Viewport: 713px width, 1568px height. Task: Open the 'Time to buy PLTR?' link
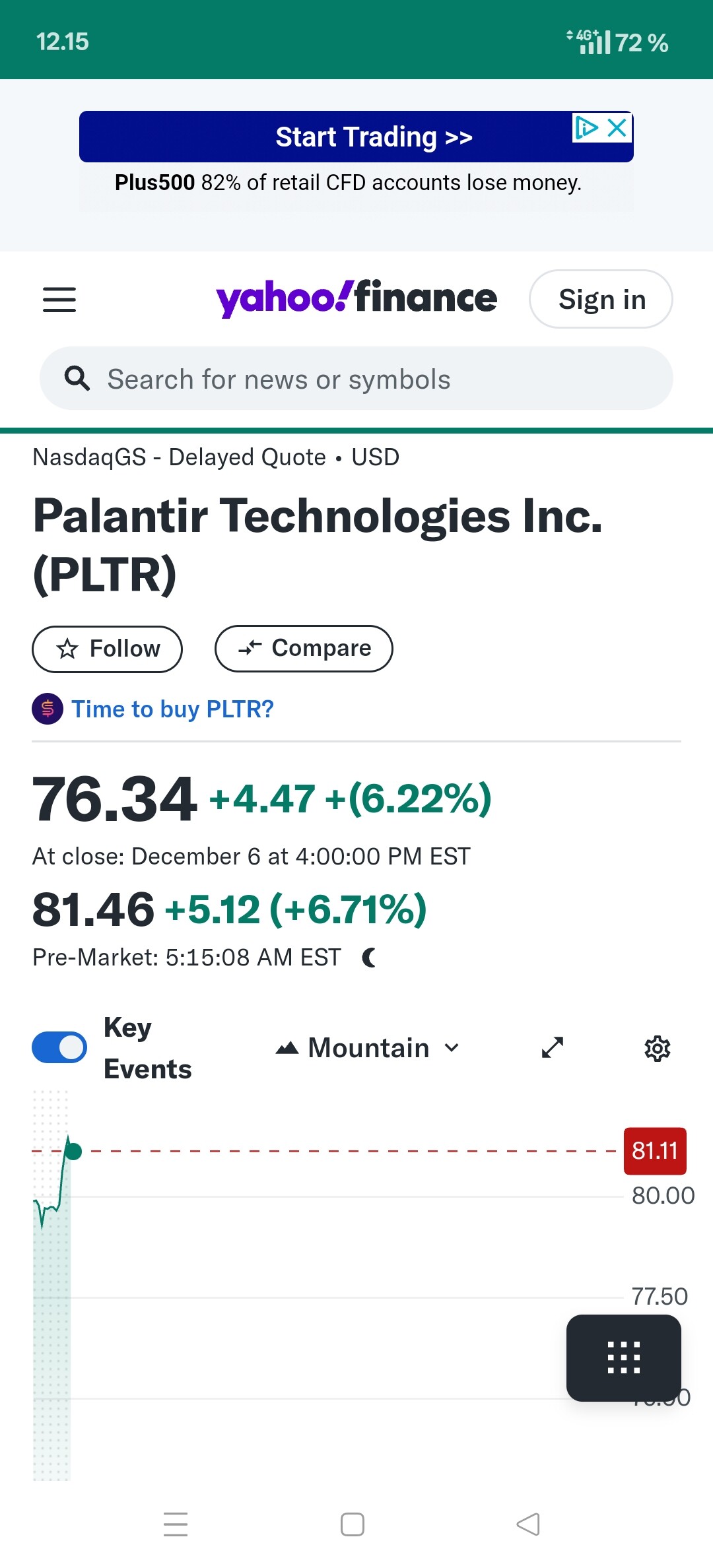pyautogui.click(x=172, y=709)
